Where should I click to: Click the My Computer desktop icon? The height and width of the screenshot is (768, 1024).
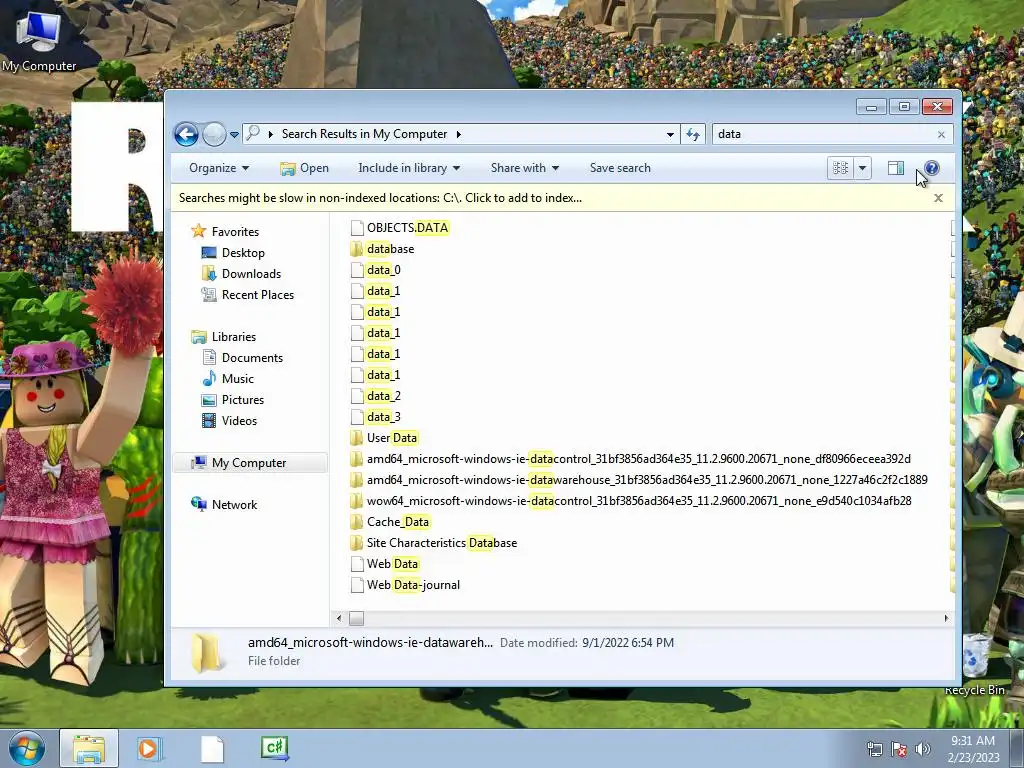point(39,40)
